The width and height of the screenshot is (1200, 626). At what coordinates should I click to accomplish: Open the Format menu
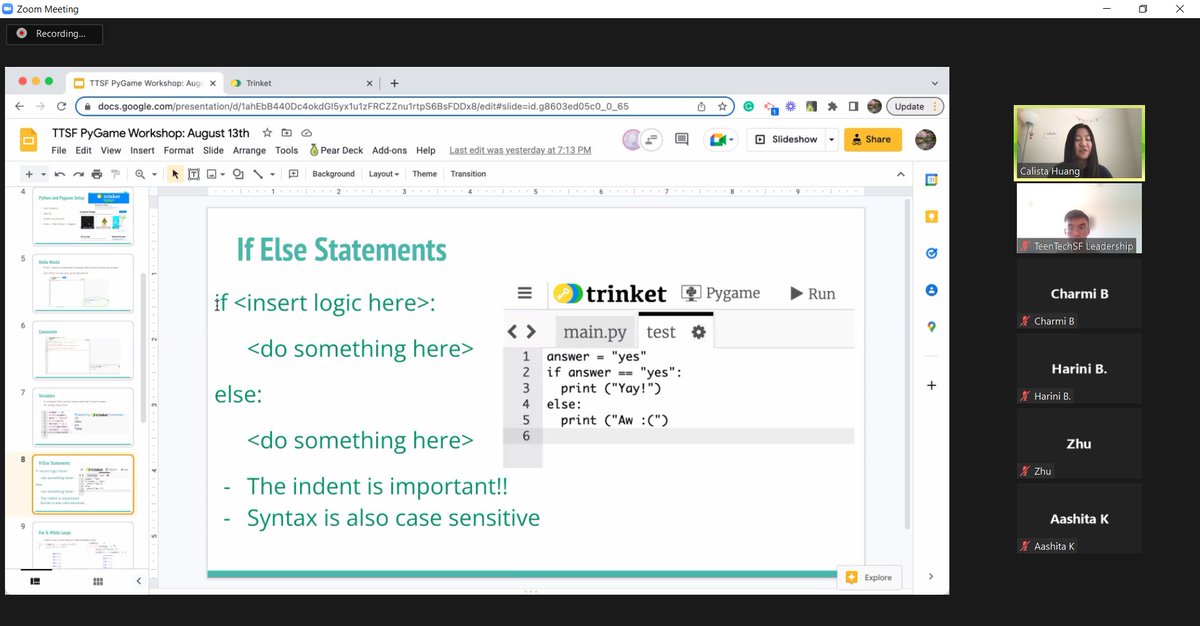(179, 151)
